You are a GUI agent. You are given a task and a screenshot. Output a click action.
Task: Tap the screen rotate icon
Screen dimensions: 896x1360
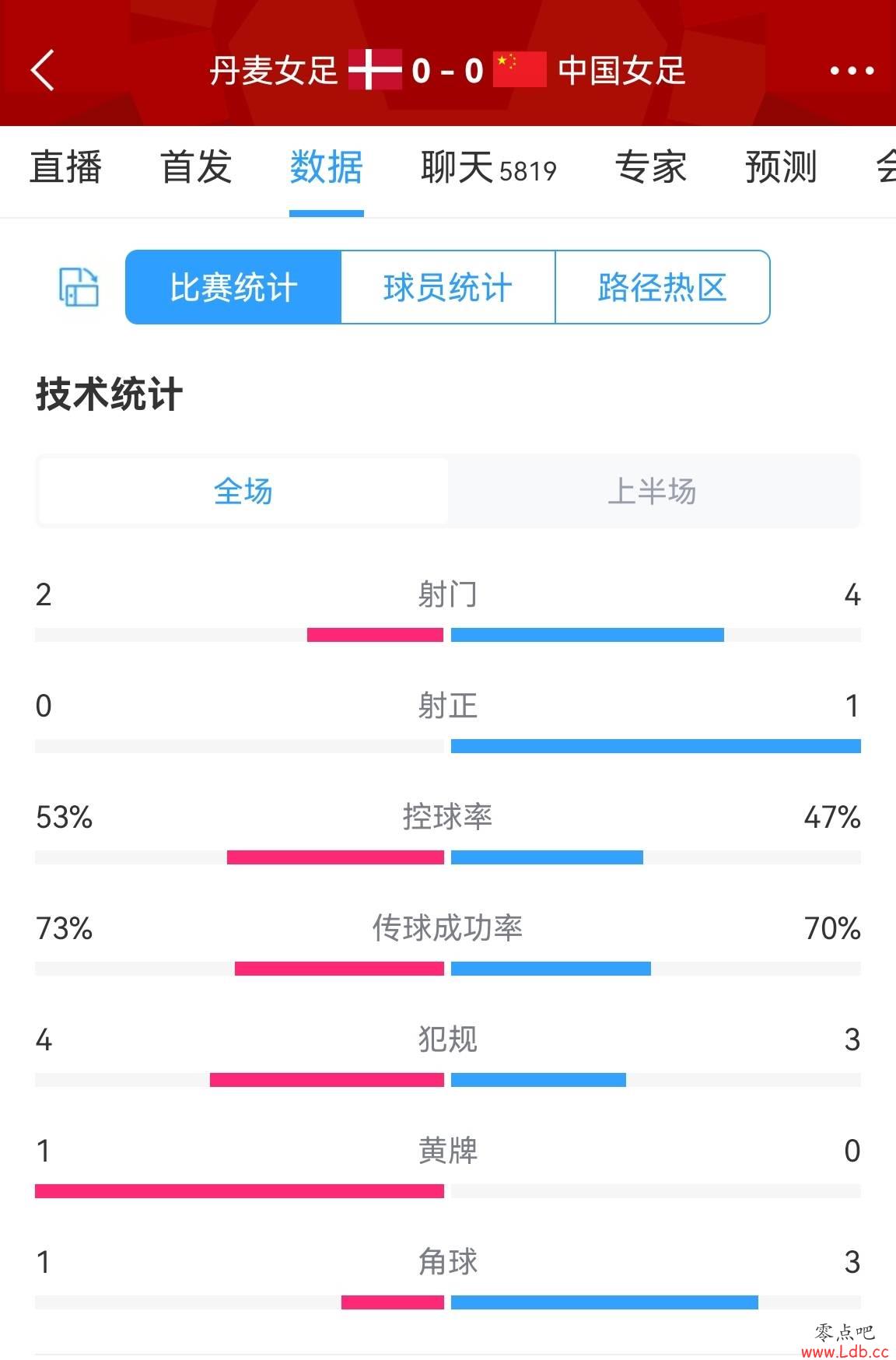[79, 287]
